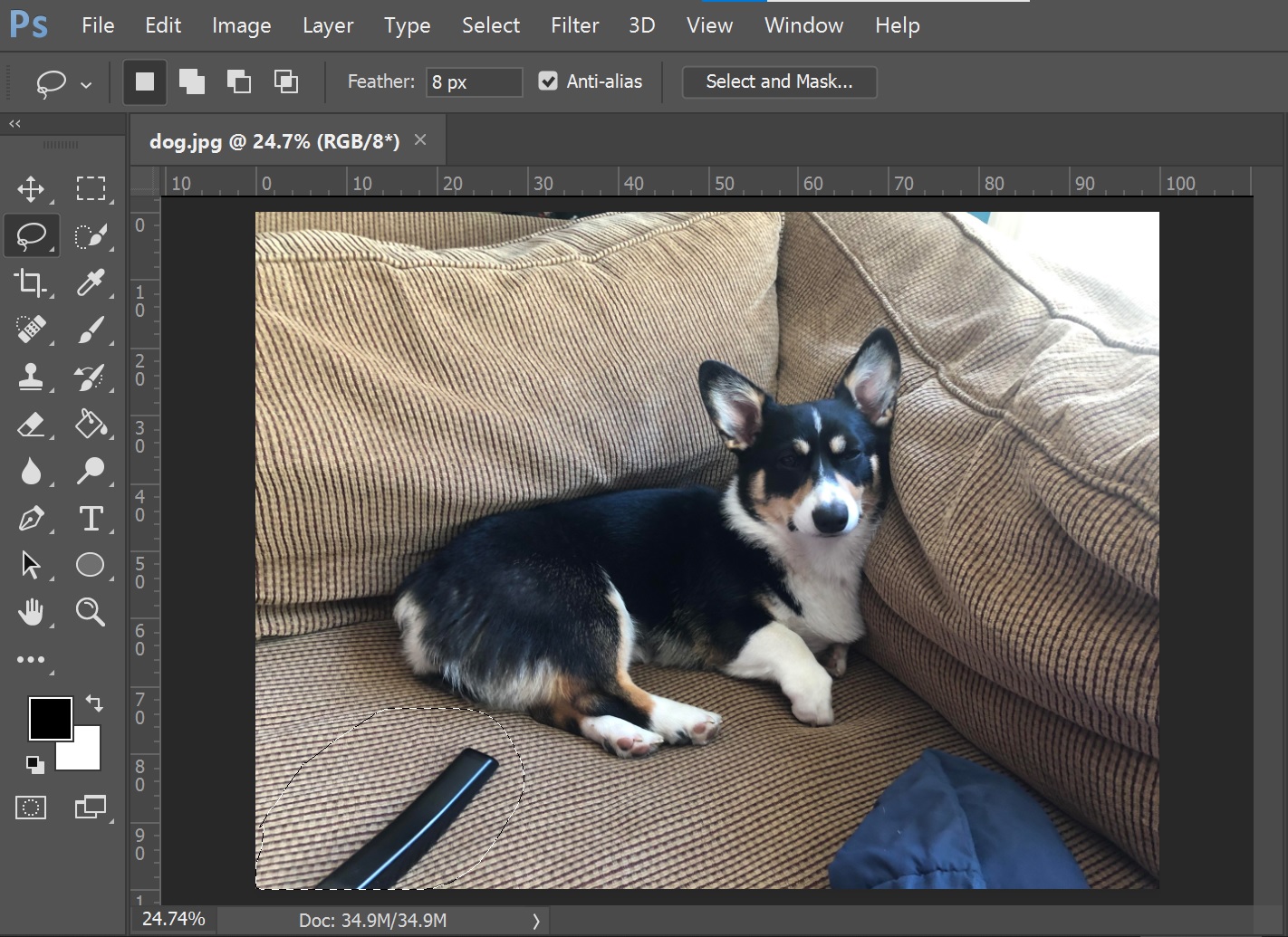The height and width of the screenshot is (937, 1288).
Task: Change the screen mode
Action: click(x=91, y=808)
